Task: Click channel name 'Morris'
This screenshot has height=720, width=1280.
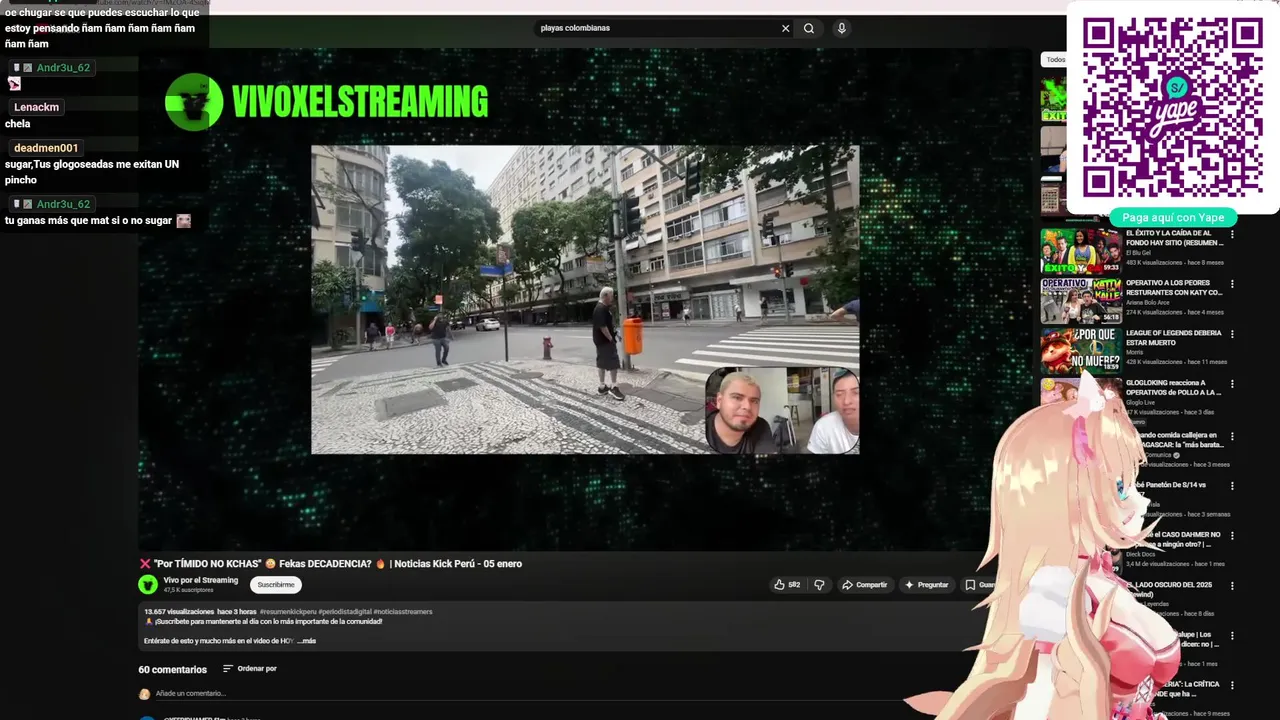Action: click(1135, 353)
